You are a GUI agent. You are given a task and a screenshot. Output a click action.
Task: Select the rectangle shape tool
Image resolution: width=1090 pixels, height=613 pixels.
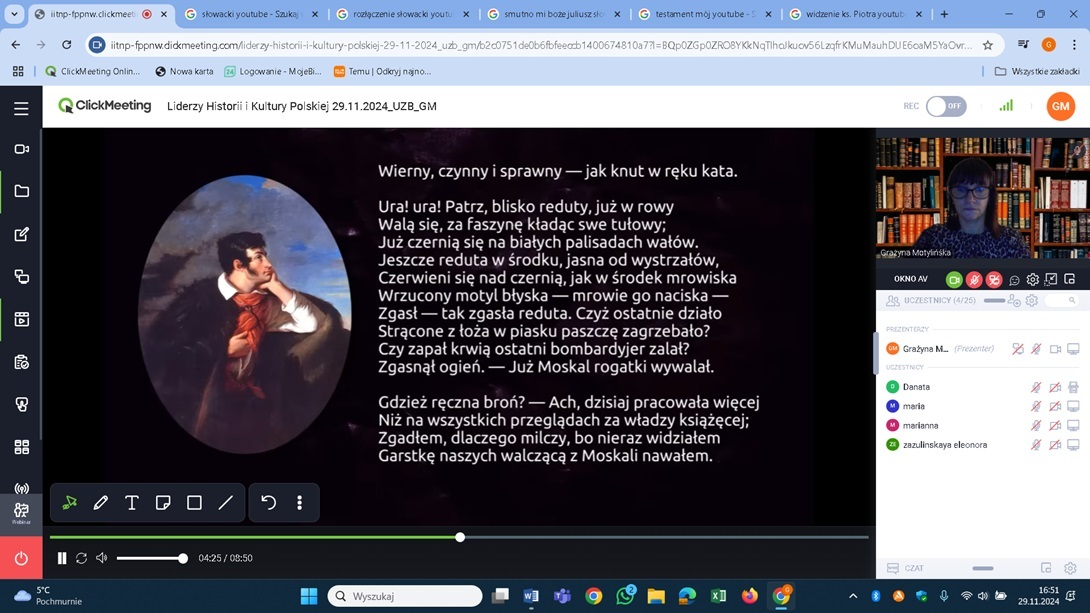pos(195,502)
